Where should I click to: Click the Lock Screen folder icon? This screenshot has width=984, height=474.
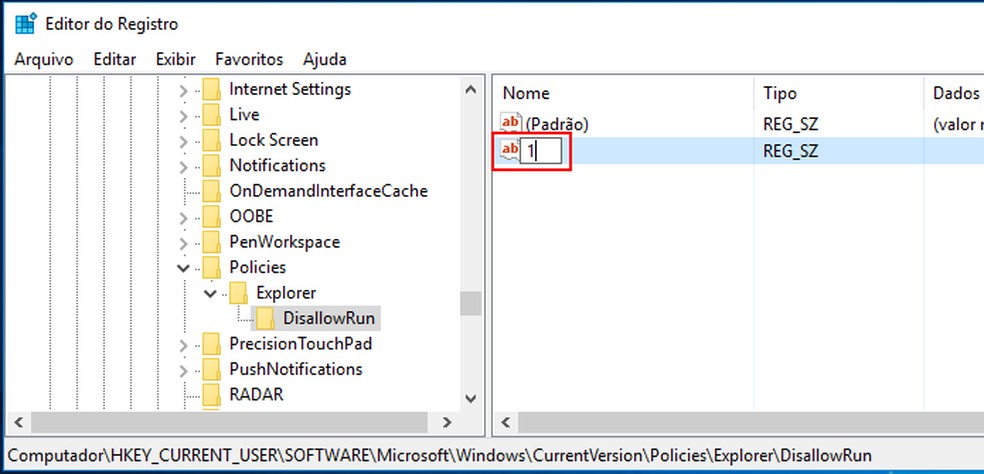tap(211, 140)
